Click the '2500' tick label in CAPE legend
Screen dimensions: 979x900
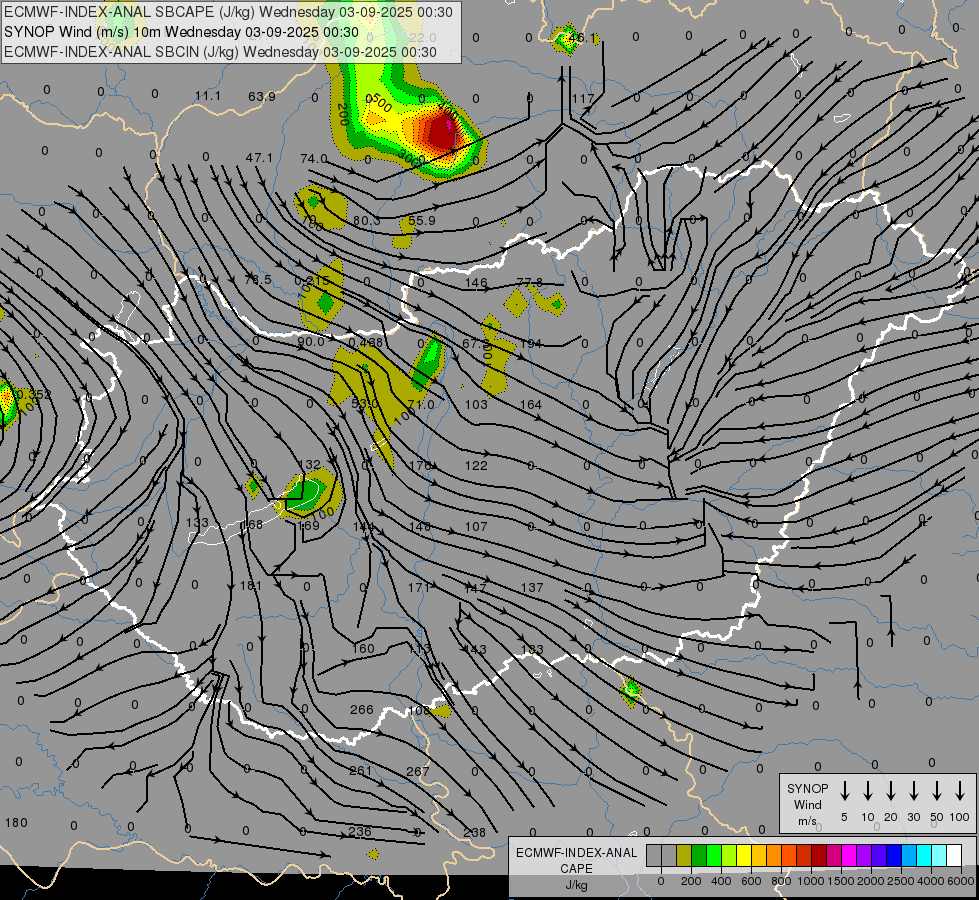pos(901,881)
